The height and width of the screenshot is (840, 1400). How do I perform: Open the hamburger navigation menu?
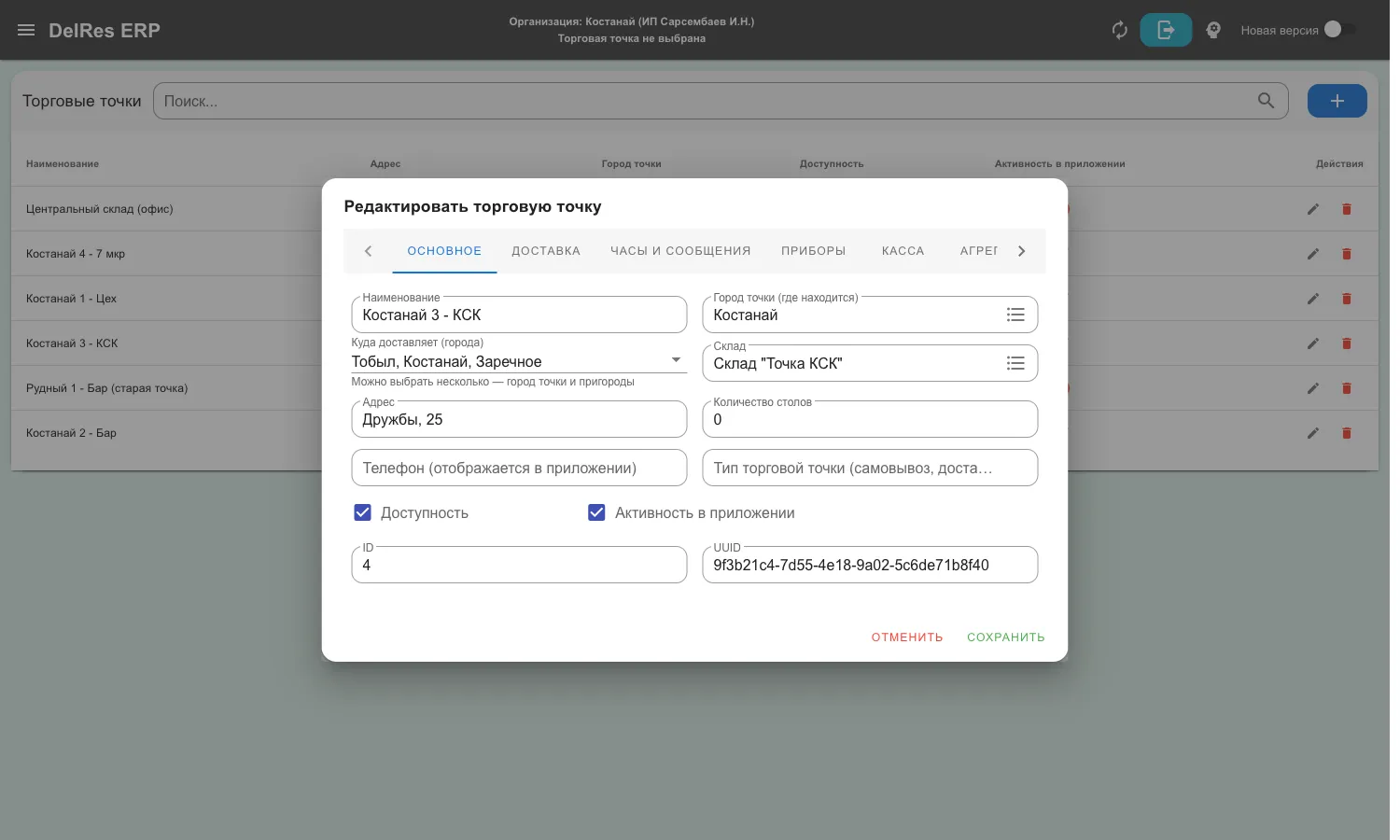click(x=26, y=30)
